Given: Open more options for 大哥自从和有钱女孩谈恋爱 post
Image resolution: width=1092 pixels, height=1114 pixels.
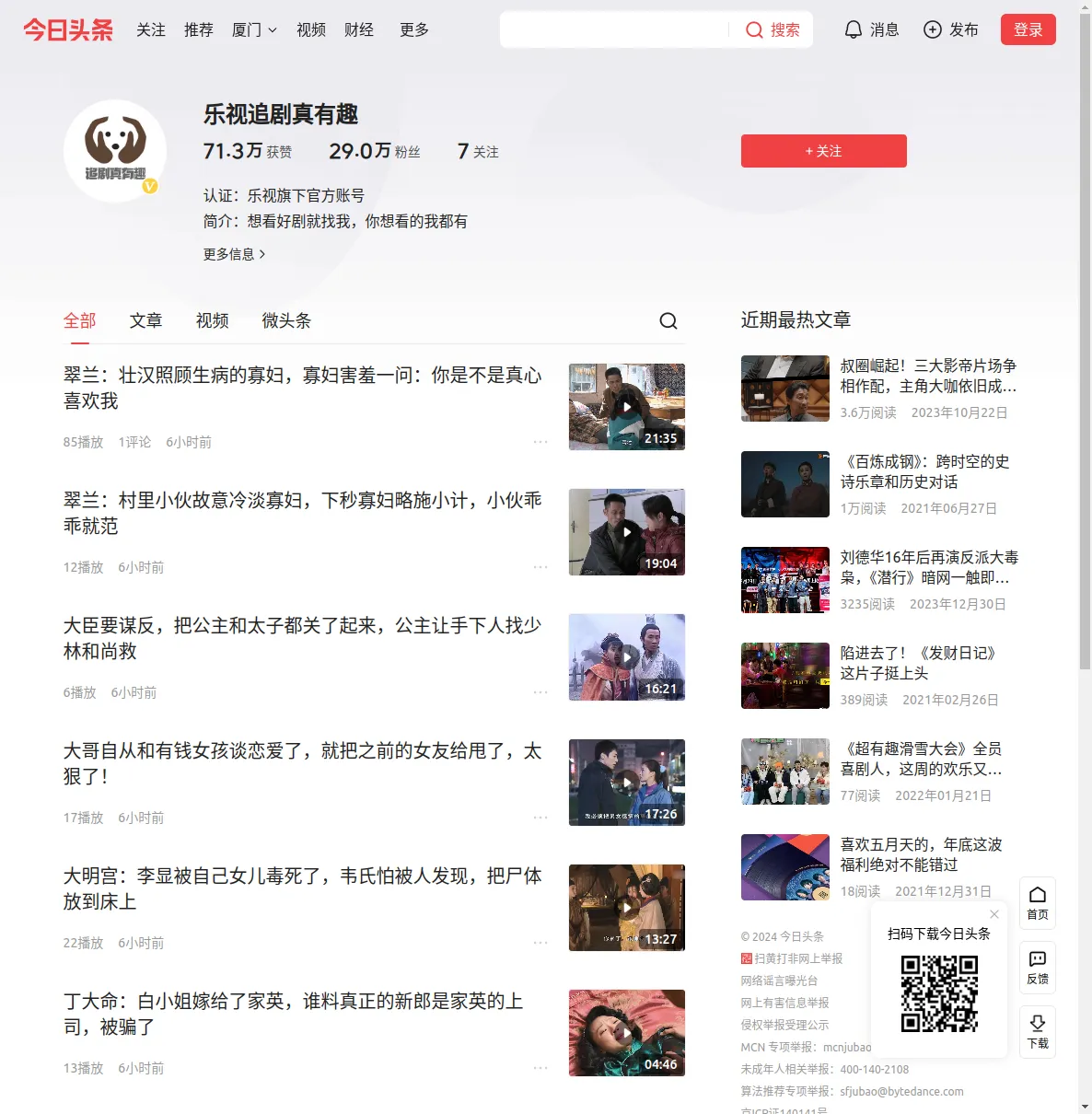Looking at the screenshot, I should point(540,818).
